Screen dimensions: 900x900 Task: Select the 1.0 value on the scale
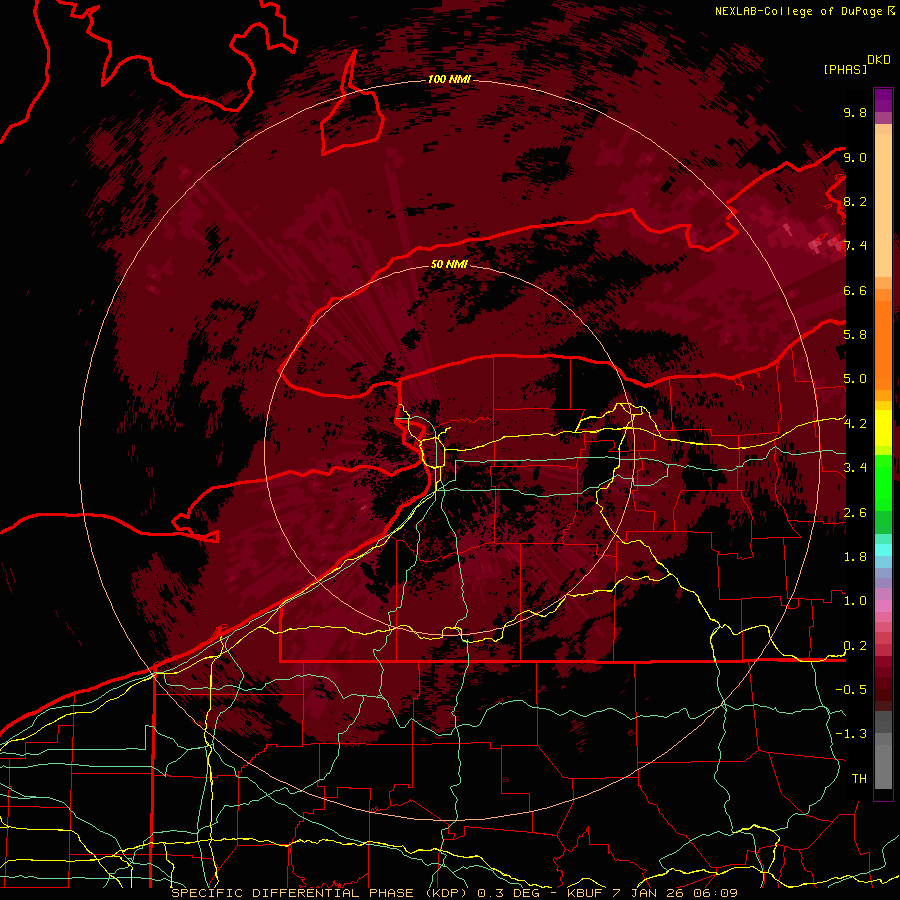coord(855,601)
